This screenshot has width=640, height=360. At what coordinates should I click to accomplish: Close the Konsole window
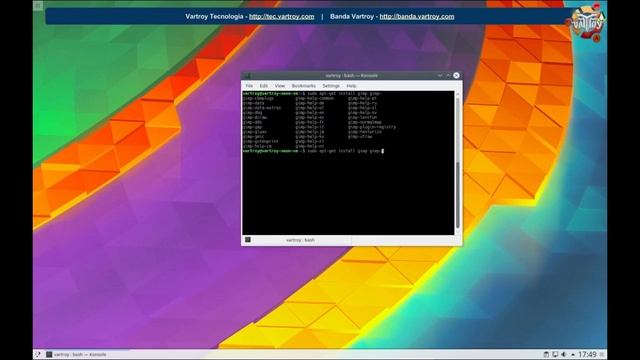[x=456, y=76]
